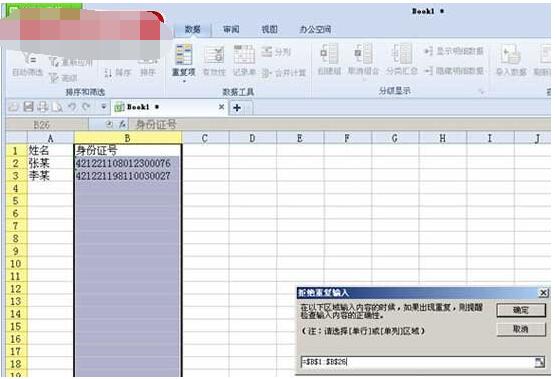Click the B26 name box

point(46,124)
